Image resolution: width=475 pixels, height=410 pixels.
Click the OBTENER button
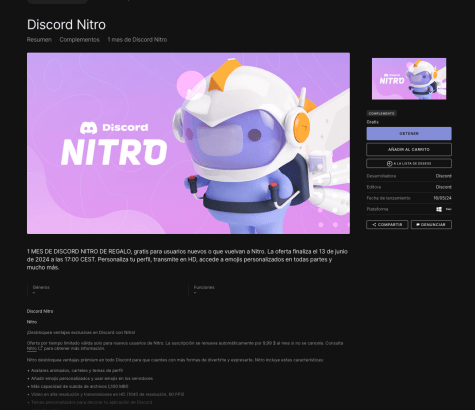coord(409,133)
